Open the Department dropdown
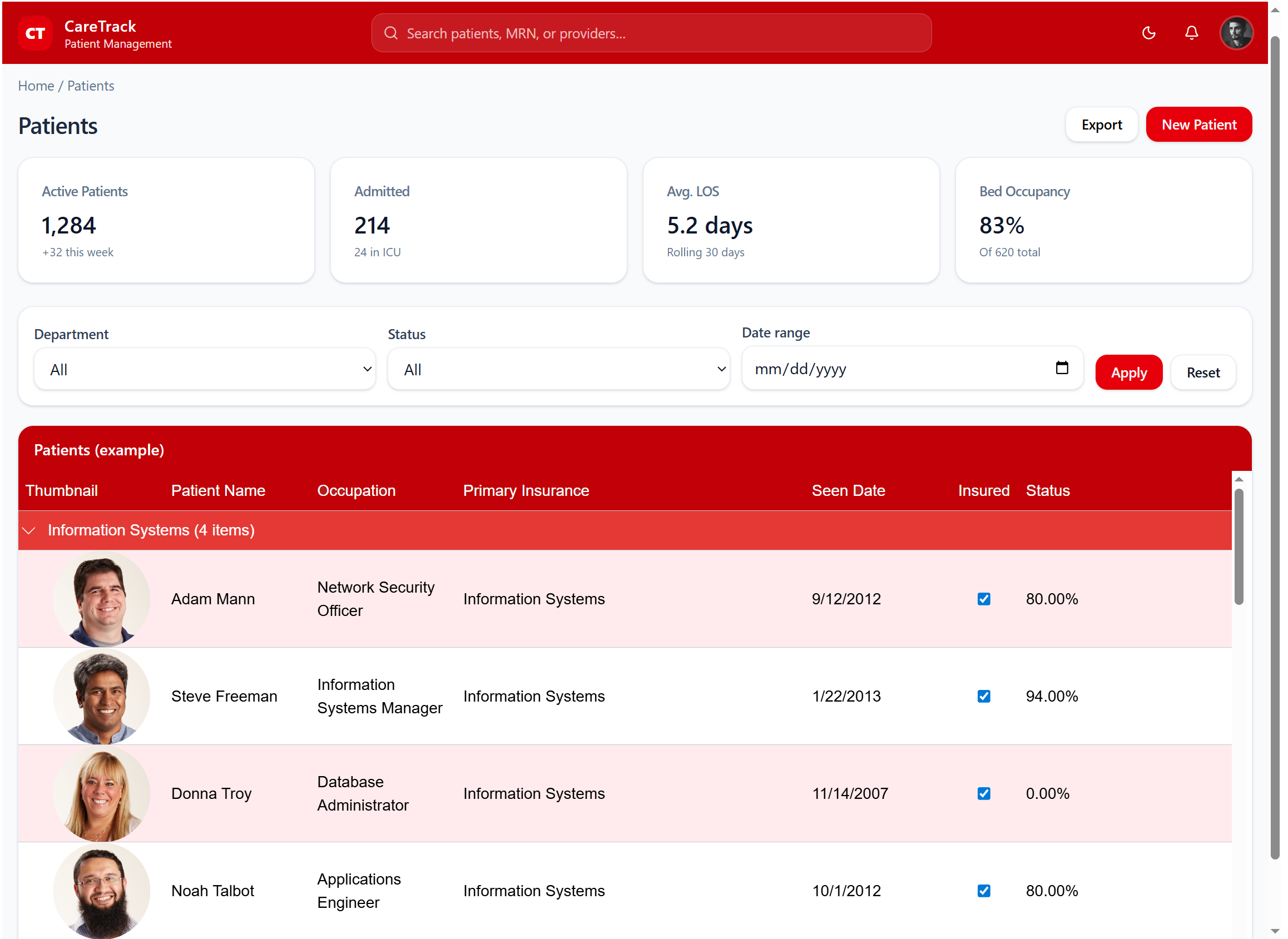 205,370
